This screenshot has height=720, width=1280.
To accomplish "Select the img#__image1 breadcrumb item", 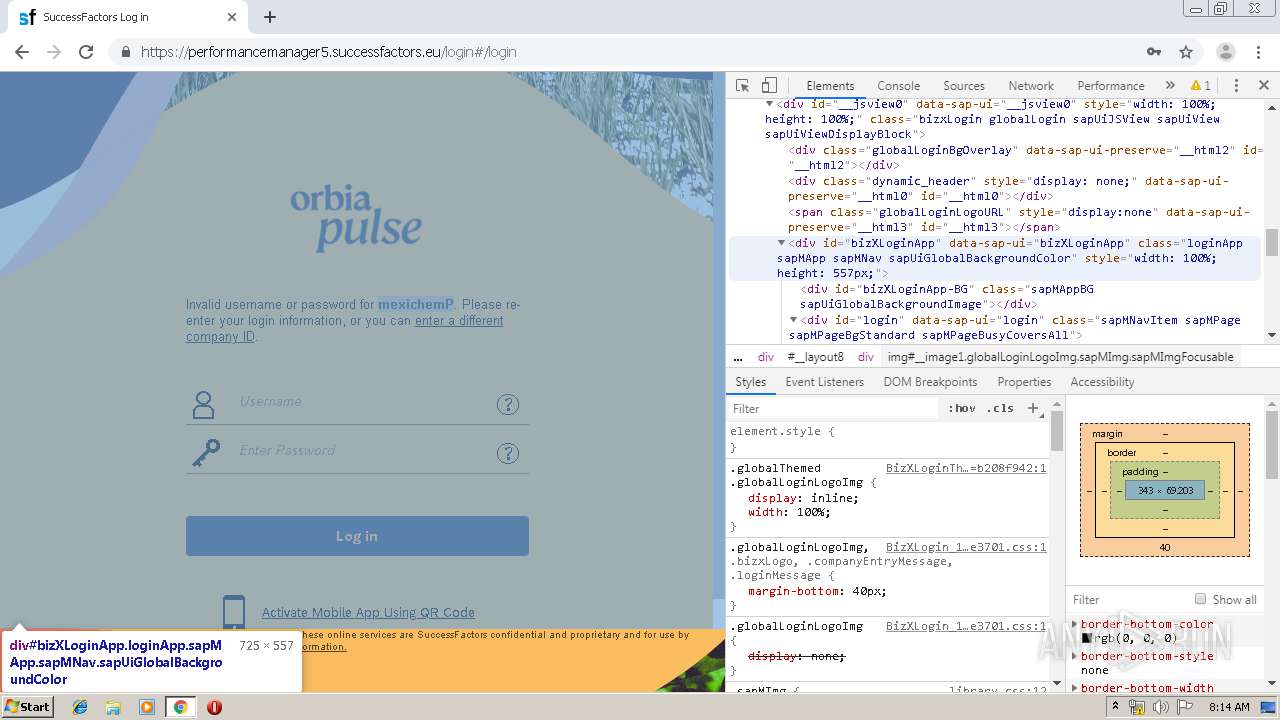I will coord(1061,357).
